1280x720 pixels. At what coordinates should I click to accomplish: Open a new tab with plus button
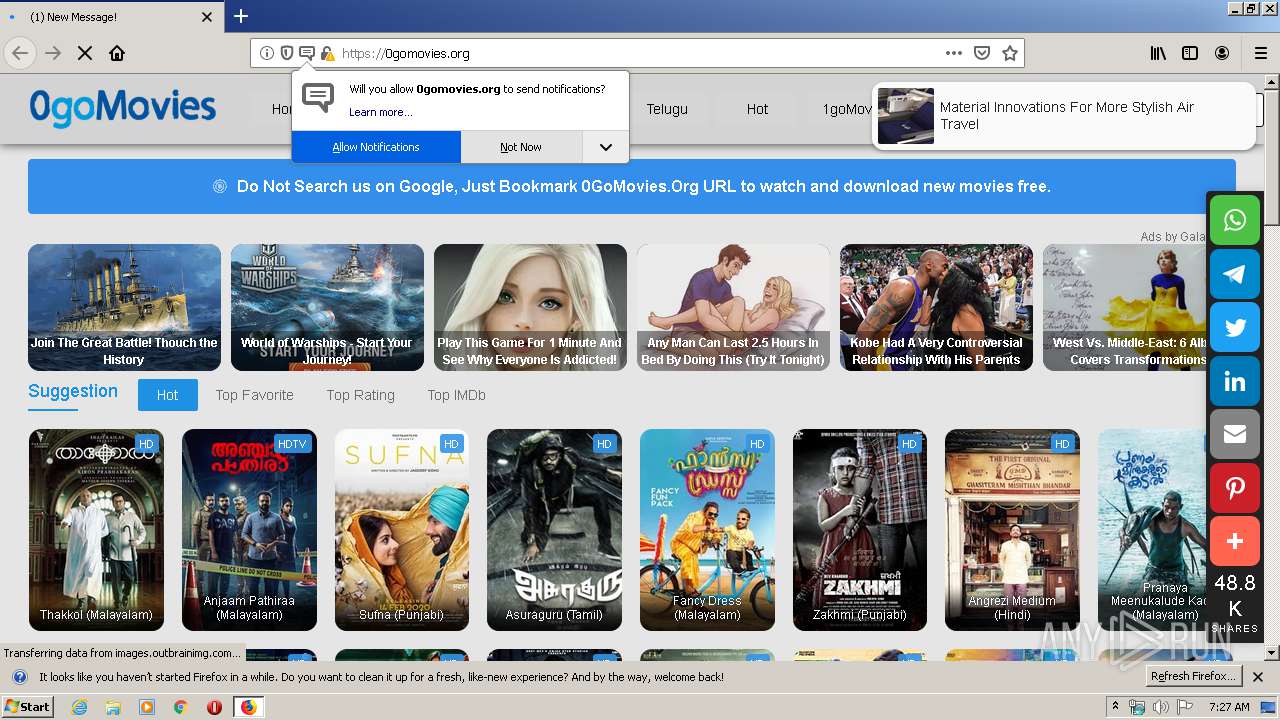(241, 16)
